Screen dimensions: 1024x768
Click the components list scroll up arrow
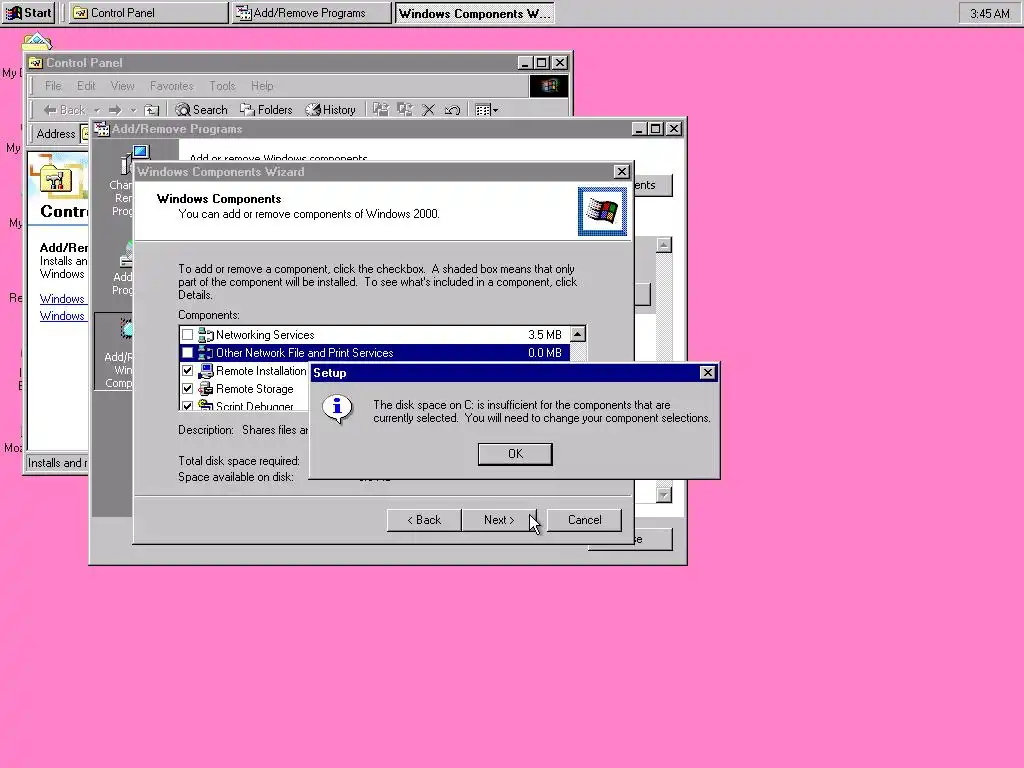(x=577, y=334)
